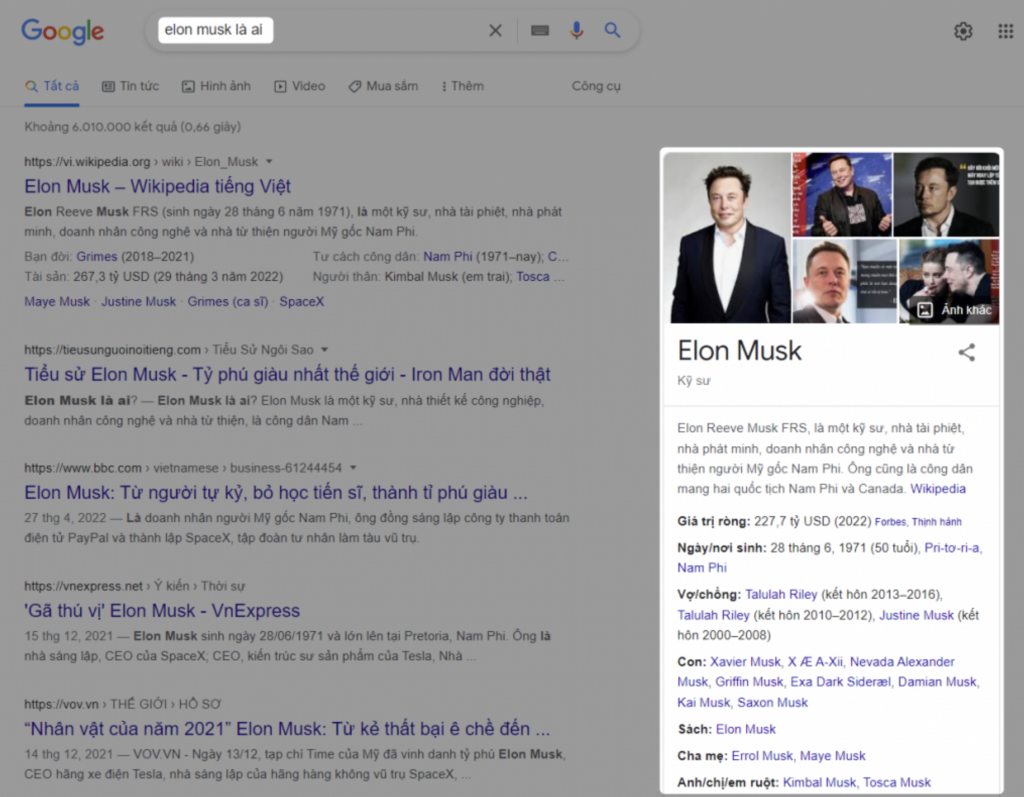This screenshot has height=797, width=1024.
Task: Switch to the Video tab
Action: [x=300, y=86]
